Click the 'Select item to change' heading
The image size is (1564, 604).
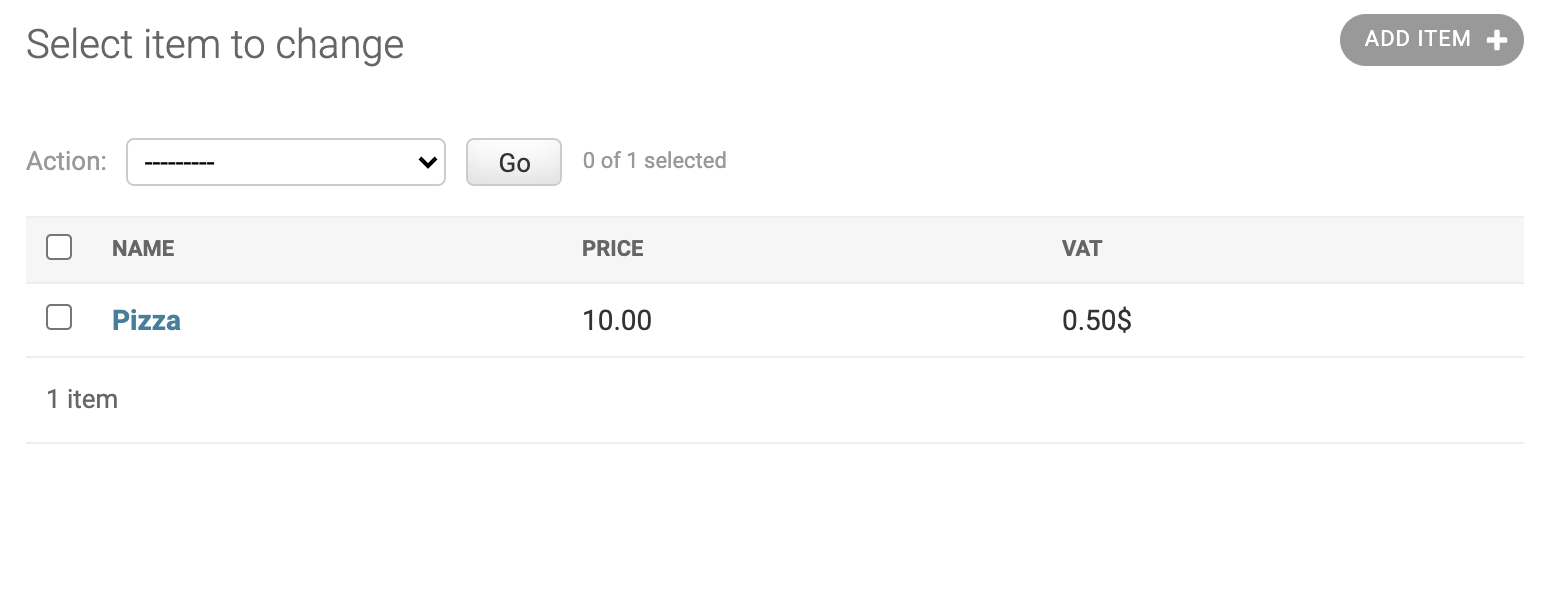pos(215,44)
